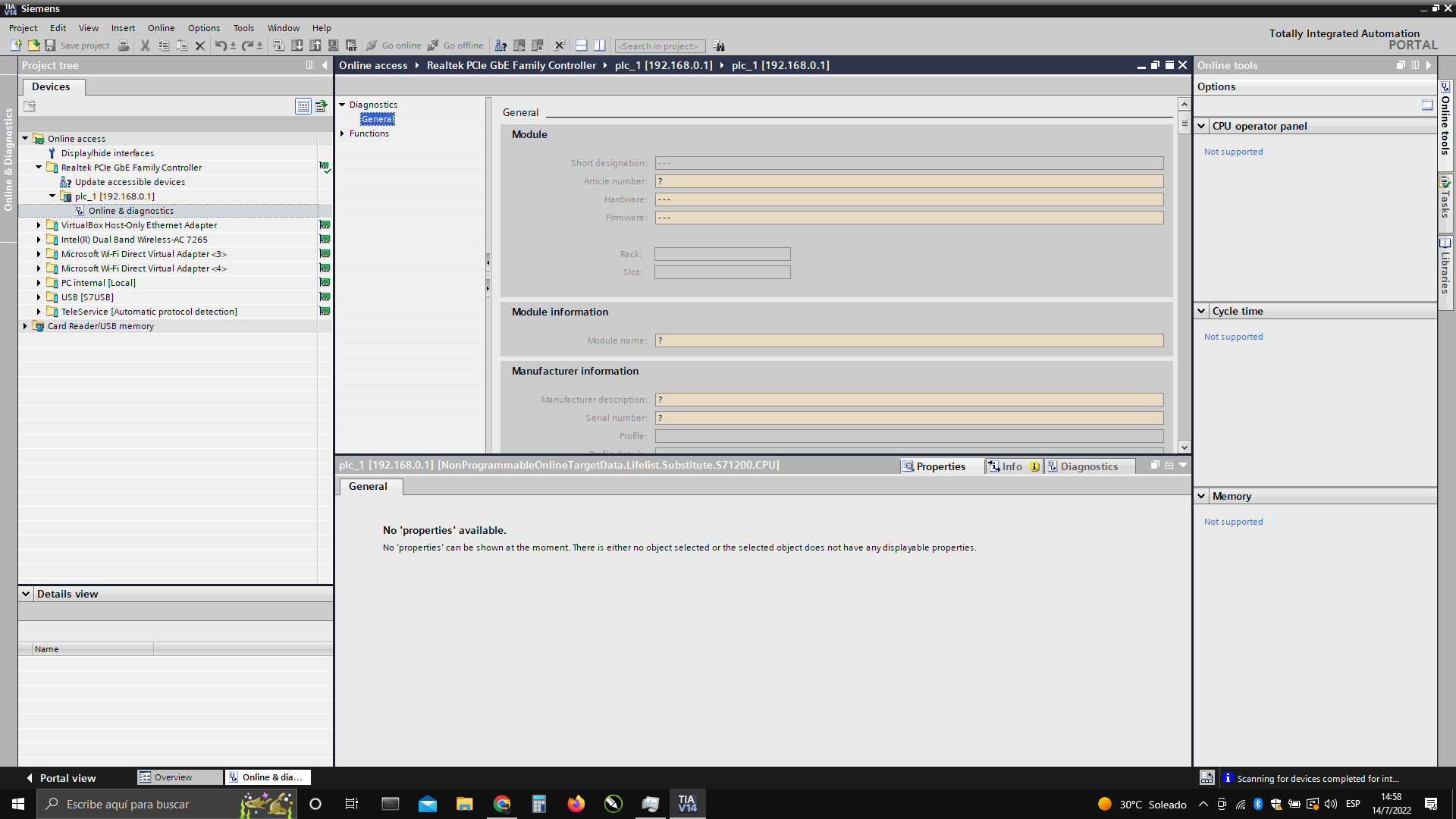The height and width of the screenshot is (819, 1456).
Task: Expand the Functions tree node
Action: pyautogui.click(x=342, y=133)
